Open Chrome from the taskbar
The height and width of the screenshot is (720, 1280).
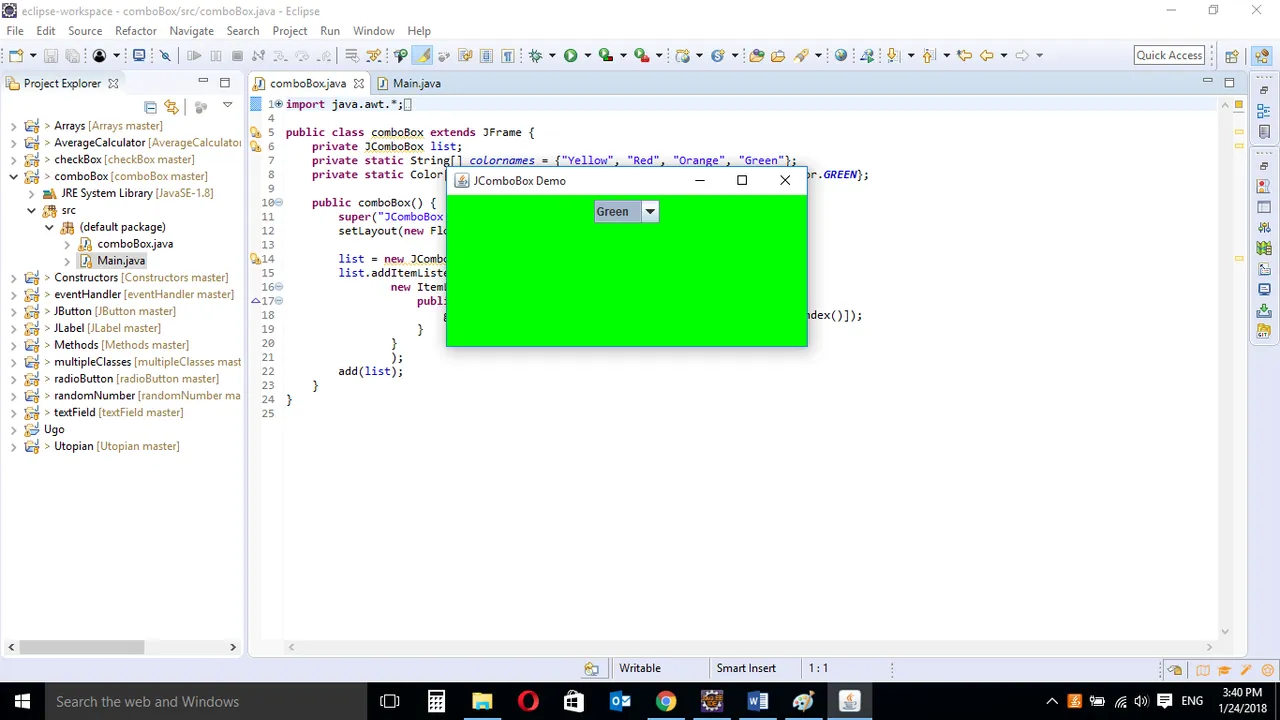665,701
